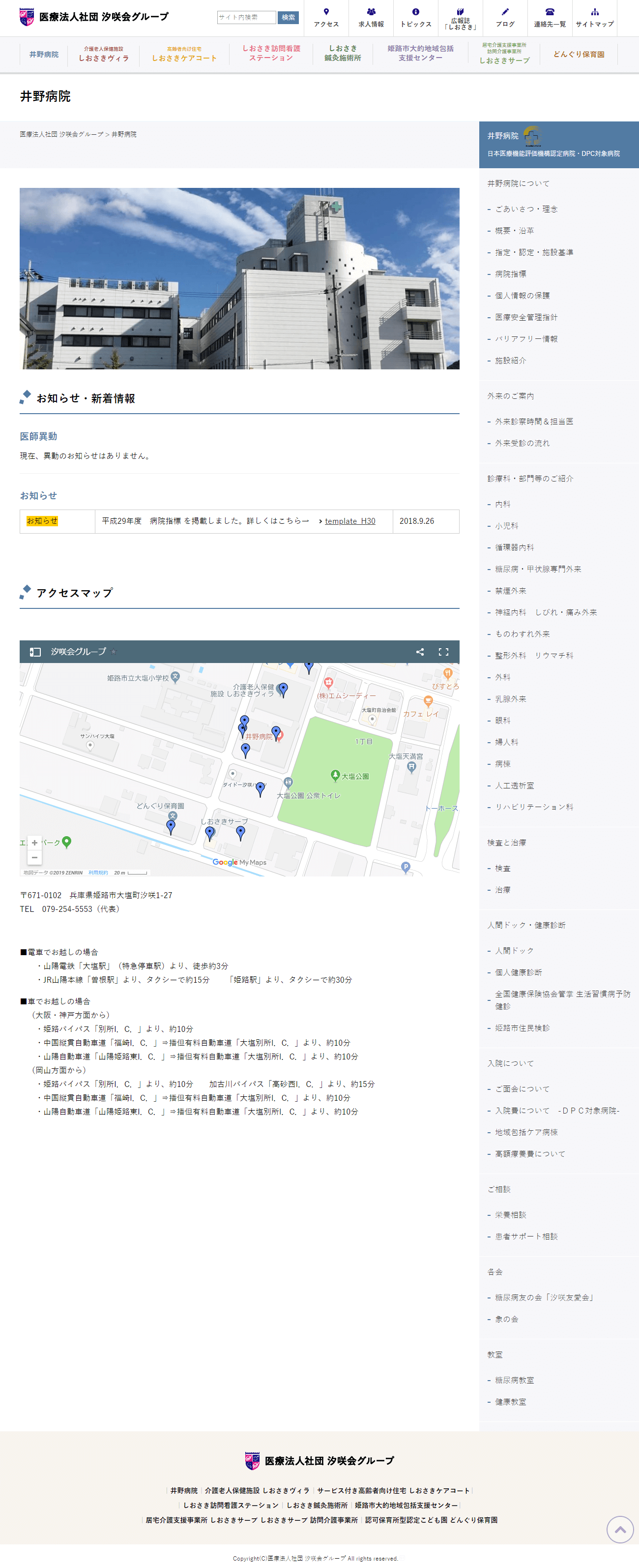
Task: Click the カフェ レイ restaurant marker
Action: [x=429, y=702]
